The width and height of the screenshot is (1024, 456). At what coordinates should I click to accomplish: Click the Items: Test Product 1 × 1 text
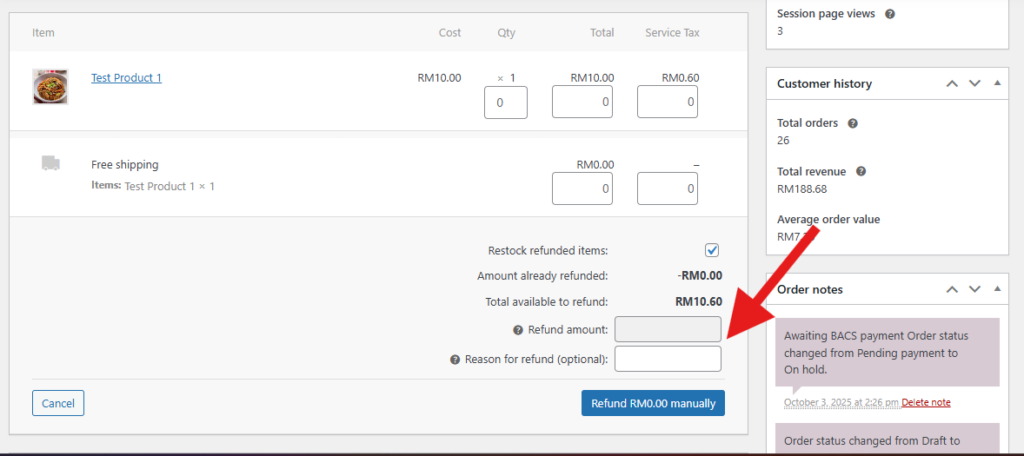[x=153, y=186]
